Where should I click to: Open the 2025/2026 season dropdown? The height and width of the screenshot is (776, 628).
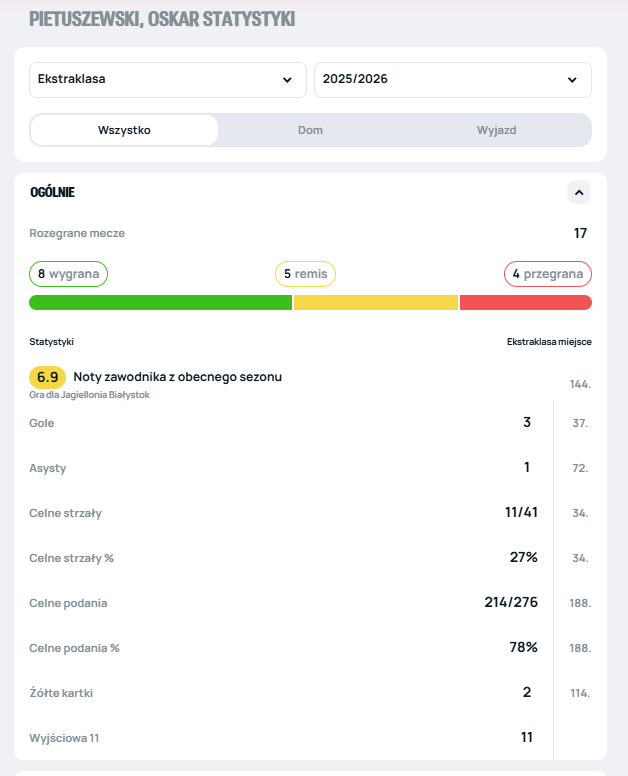pos(452,80)
